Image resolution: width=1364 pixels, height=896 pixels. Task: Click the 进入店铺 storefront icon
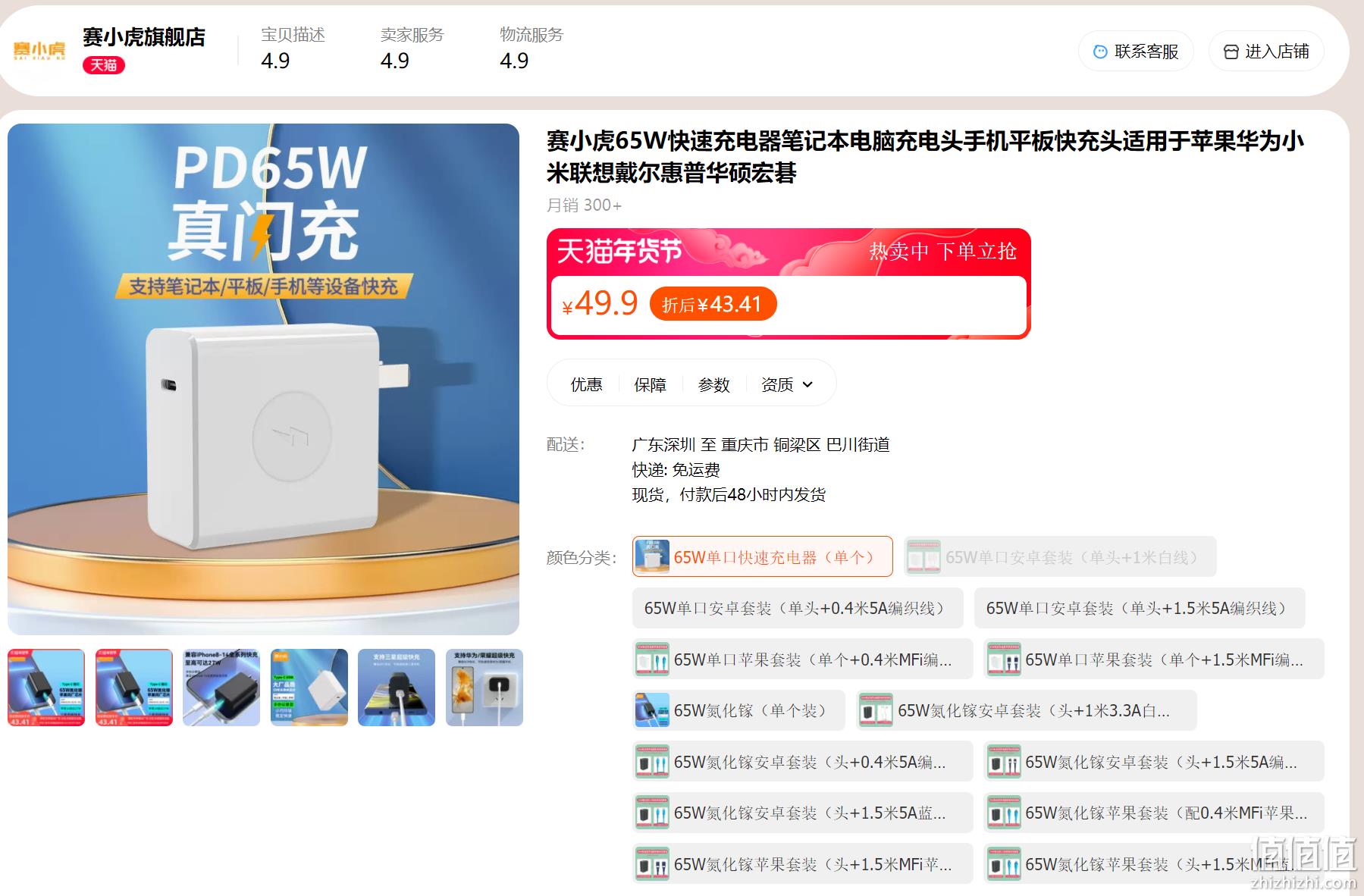(1231, 52)
